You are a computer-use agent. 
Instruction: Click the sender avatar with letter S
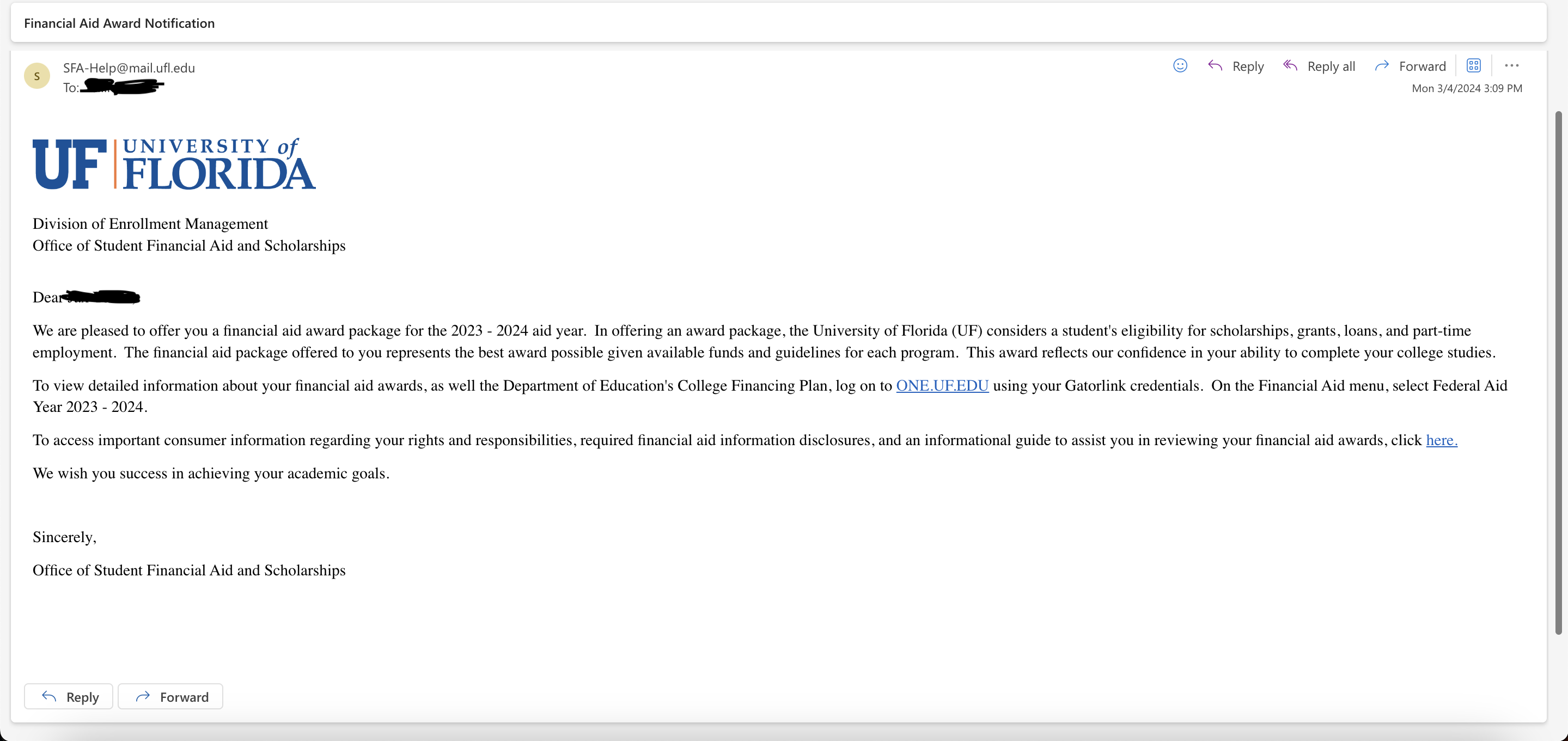36,76
